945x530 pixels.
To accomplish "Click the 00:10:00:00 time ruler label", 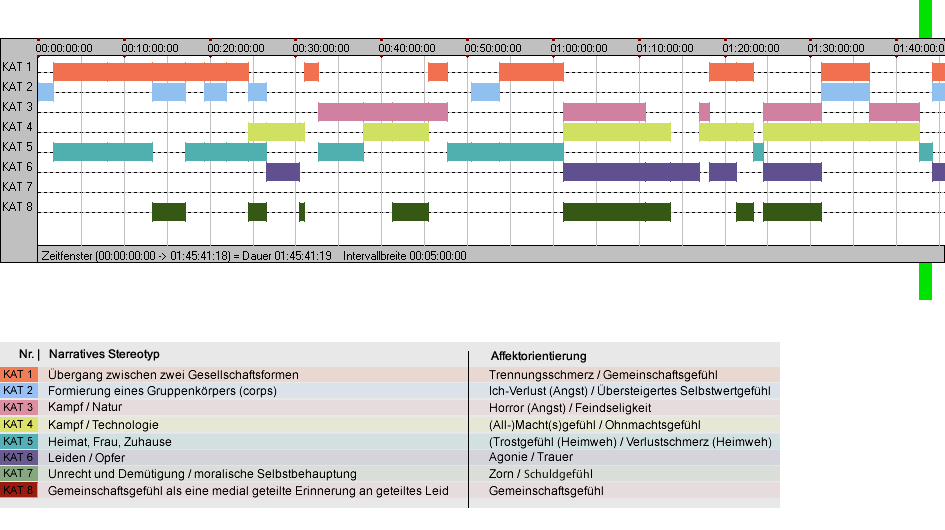I will click(150, 48).
